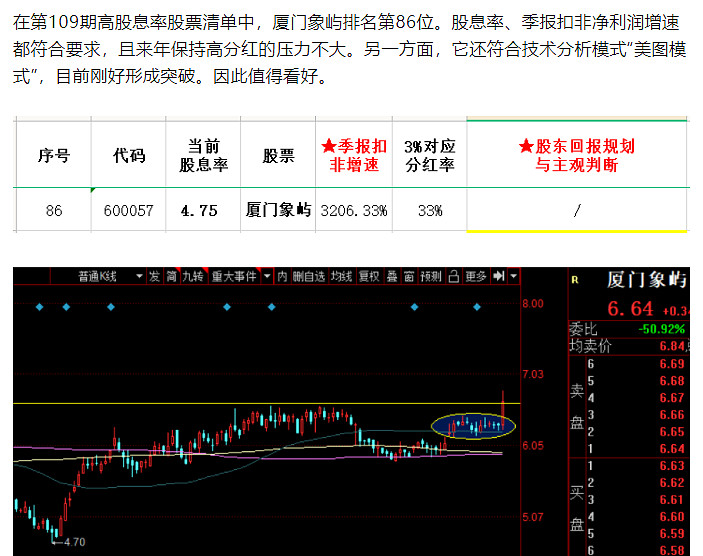Click the 叠 overlay button

tap(392, 277)
